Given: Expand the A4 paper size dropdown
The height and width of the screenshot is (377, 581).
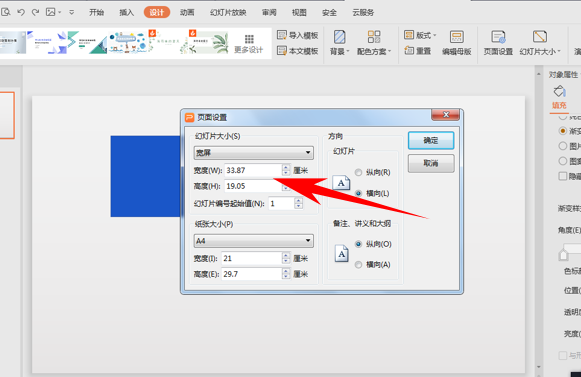Looking at the screenshot, I should 253,241.
